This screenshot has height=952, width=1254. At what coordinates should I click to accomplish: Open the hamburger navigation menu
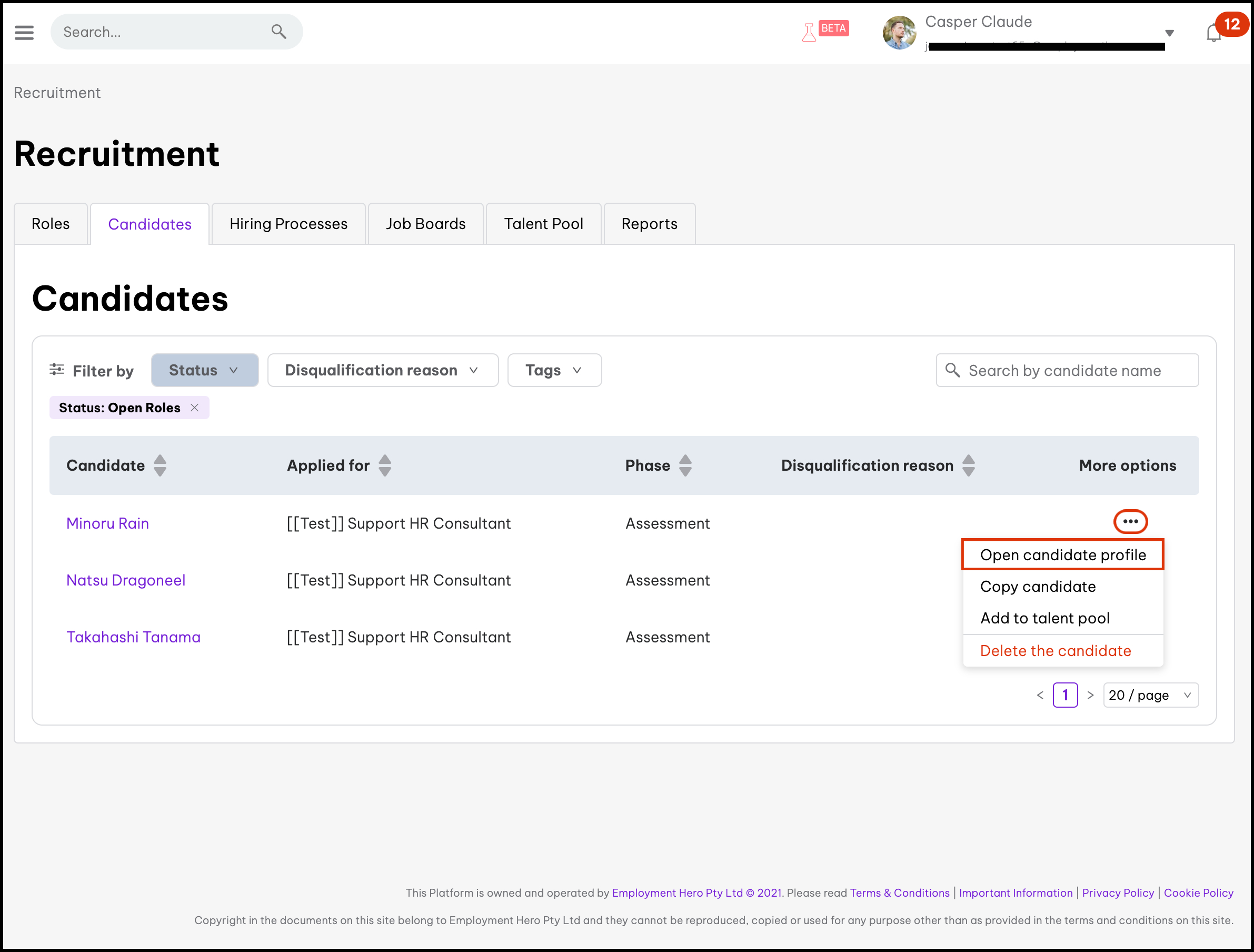[x=24, y=32]
